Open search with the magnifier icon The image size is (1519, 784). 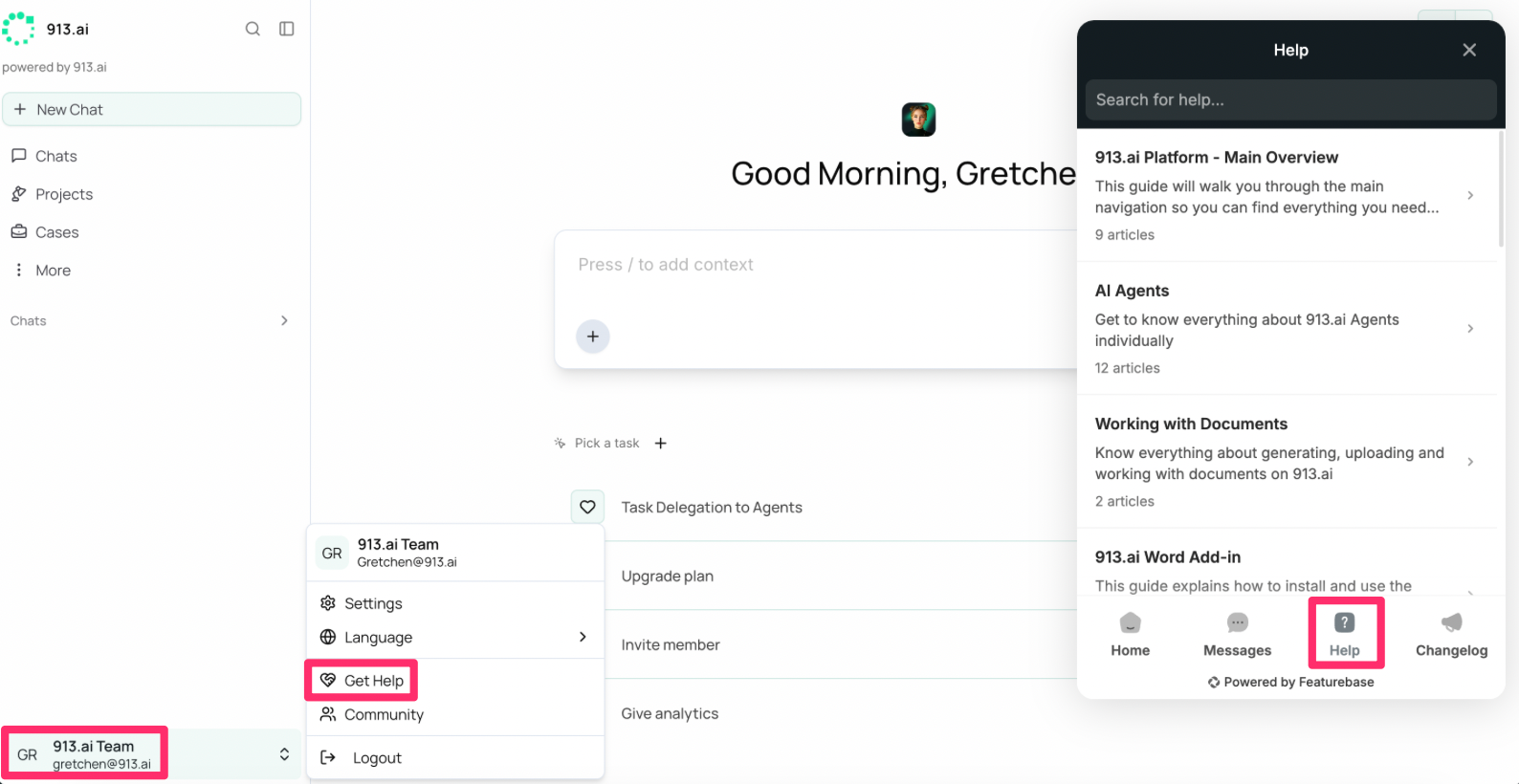coord(253,29)
